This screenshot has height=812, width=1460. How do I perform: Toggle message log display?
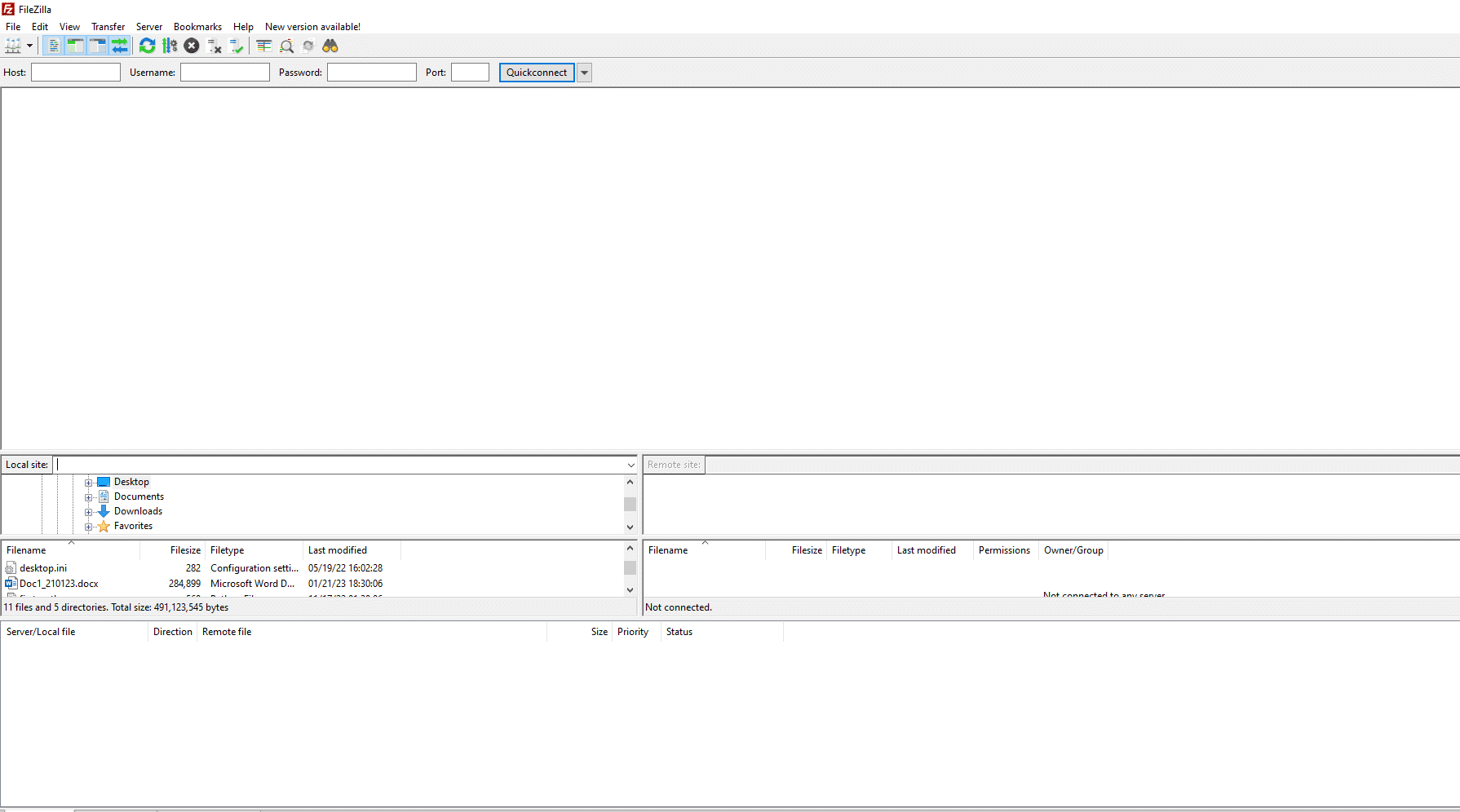coord(53,46)
